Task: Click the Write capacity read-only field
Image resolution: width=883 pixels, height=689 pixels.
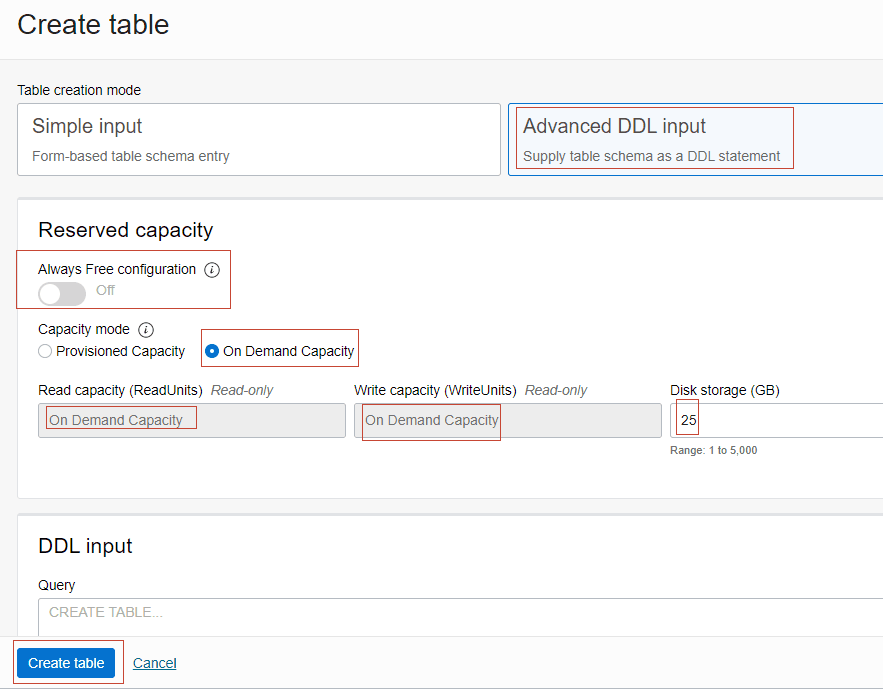Action: [508, 420]
